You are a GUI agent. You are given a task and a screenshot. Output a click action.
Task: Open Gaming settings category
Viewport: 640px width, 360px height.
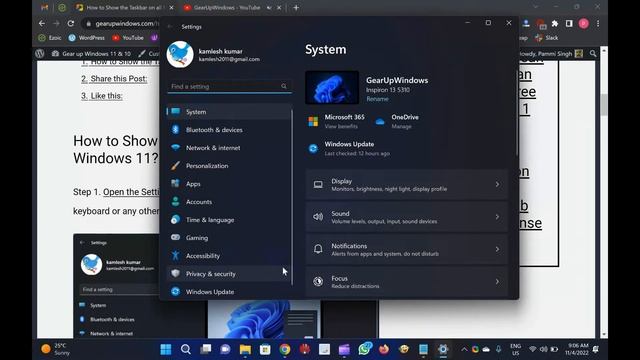(229, 238)
